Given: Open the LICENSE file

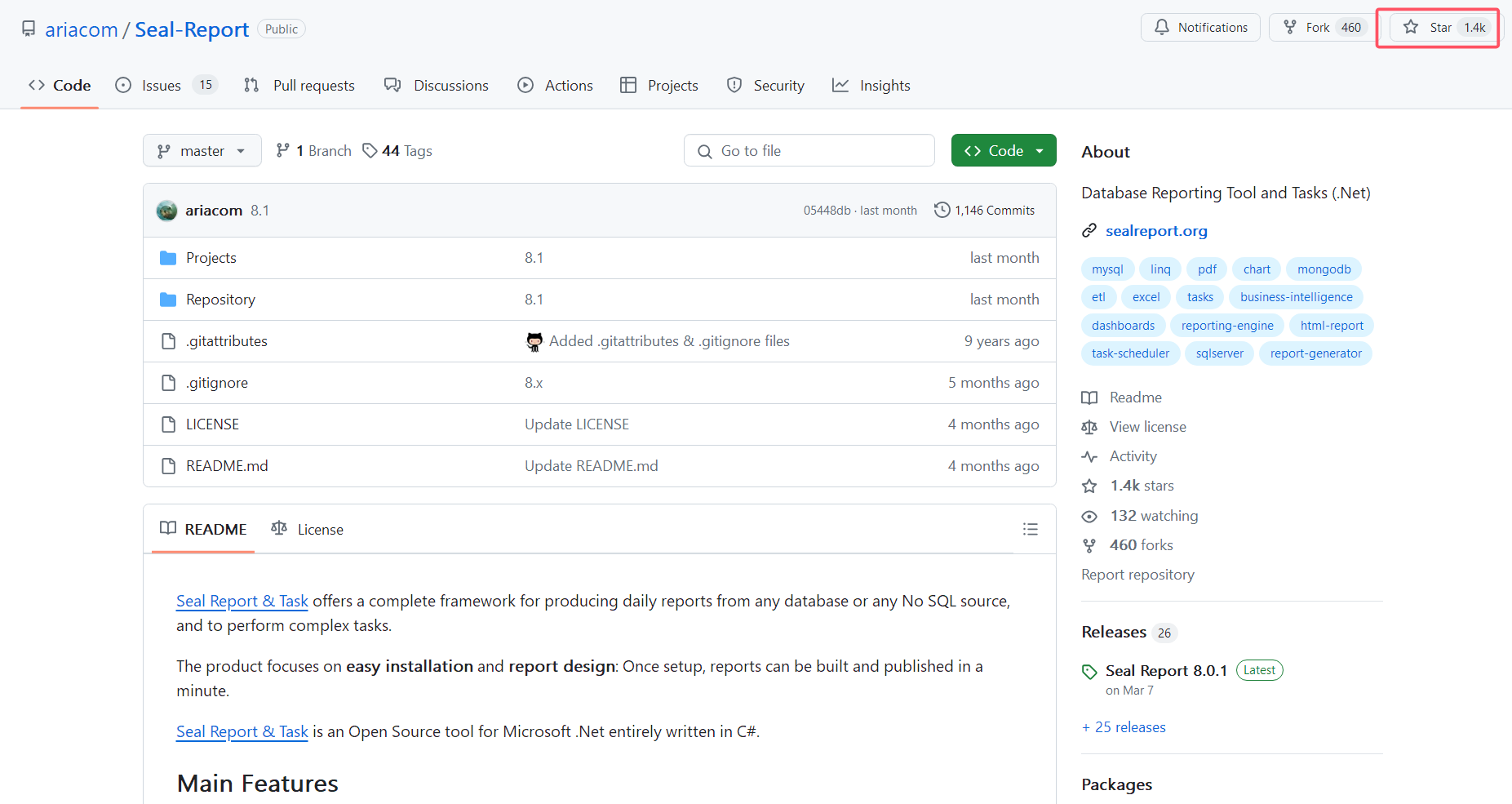Looking at the screenshot, I should (x=212, y=424).
